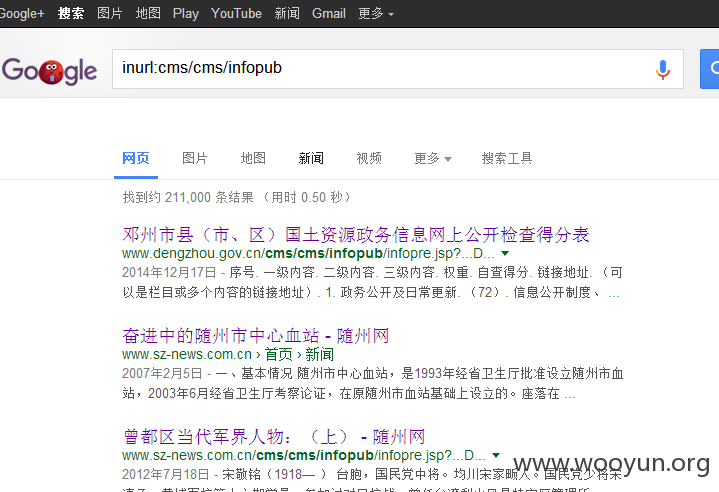Open 地图 in the top black bar
This screenshot has width=719, height=492.
148,13
